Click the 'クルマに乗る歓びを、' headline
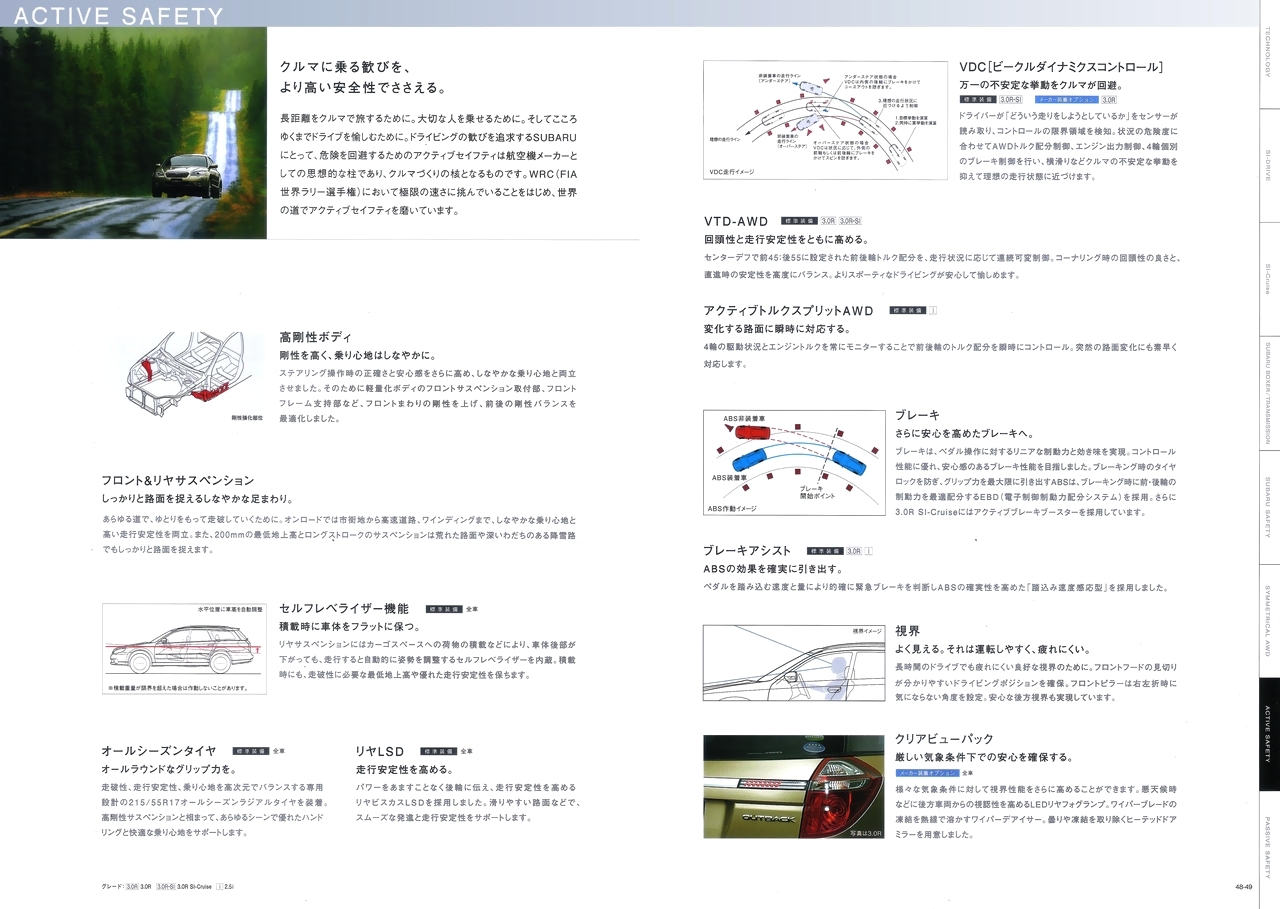The image size is (1280, 909). point(344,67)
